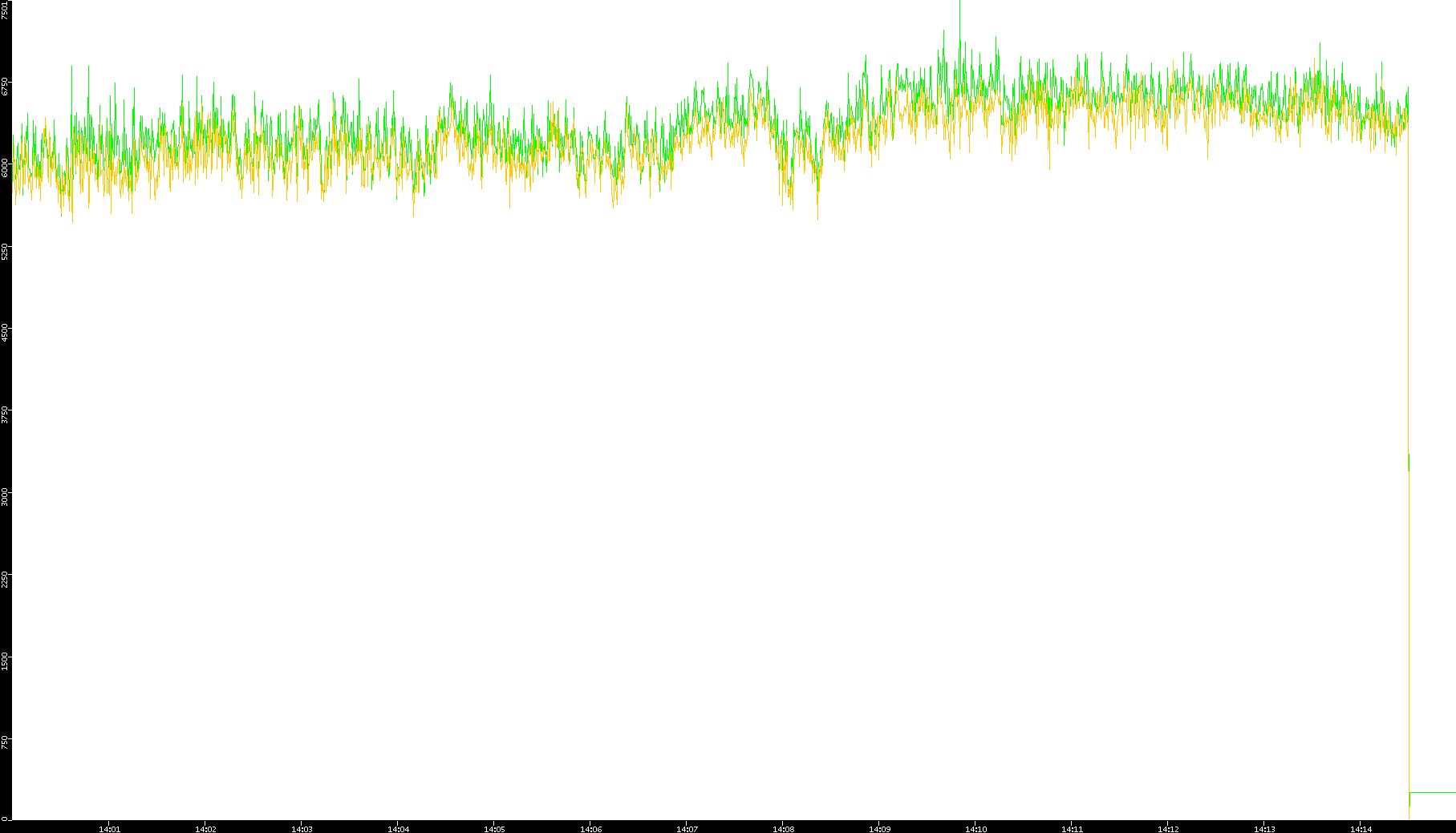
Task: Click the 14:07 time axis label
Action: click(687, 829)
